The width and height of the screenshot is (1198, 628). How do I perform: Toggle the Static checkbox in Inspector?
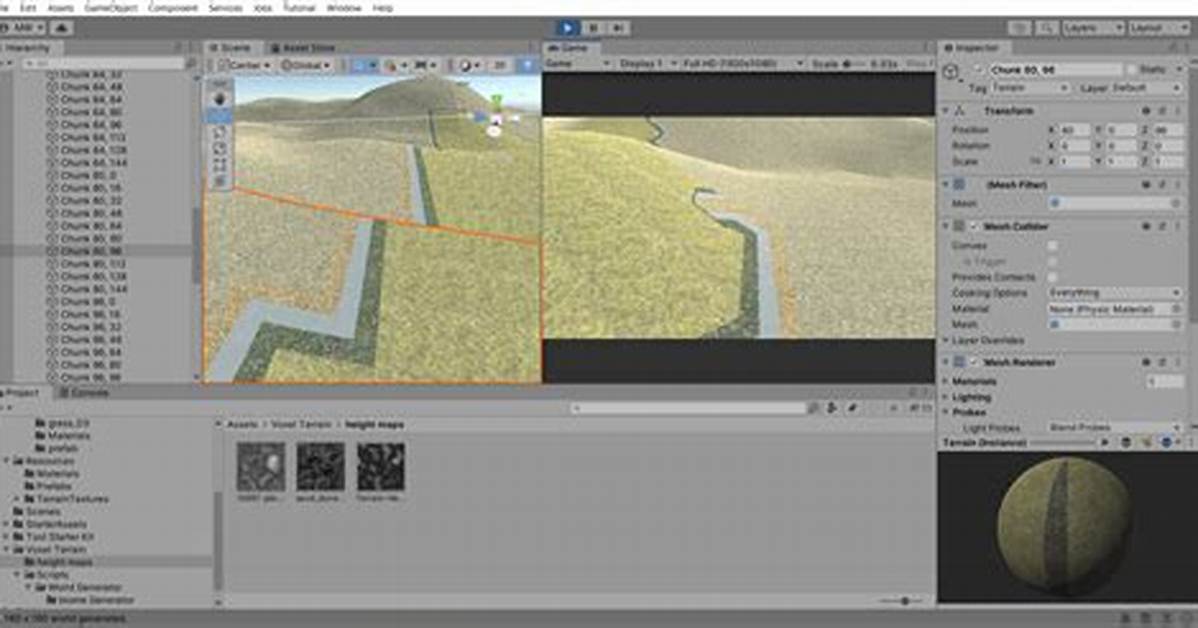[x=1133, y=70]
